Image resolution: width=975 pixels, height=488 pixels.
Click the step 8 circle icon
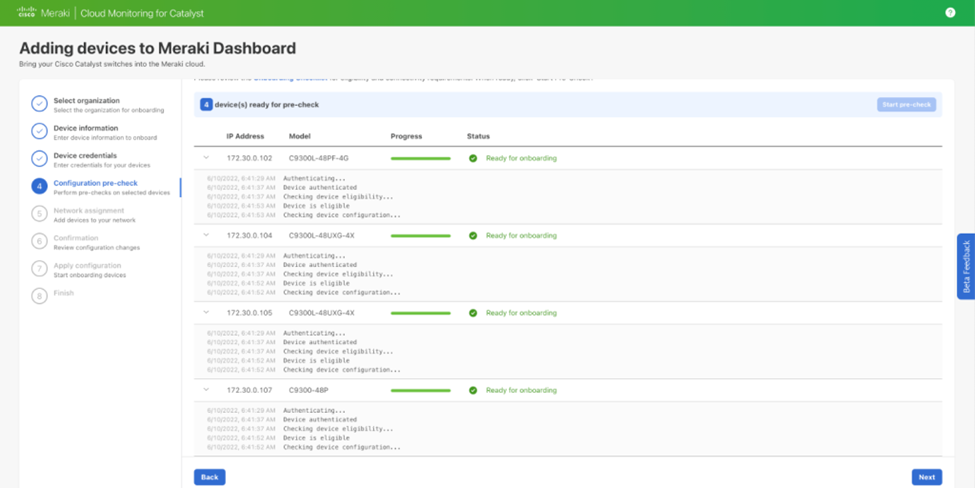coord(39,296)
